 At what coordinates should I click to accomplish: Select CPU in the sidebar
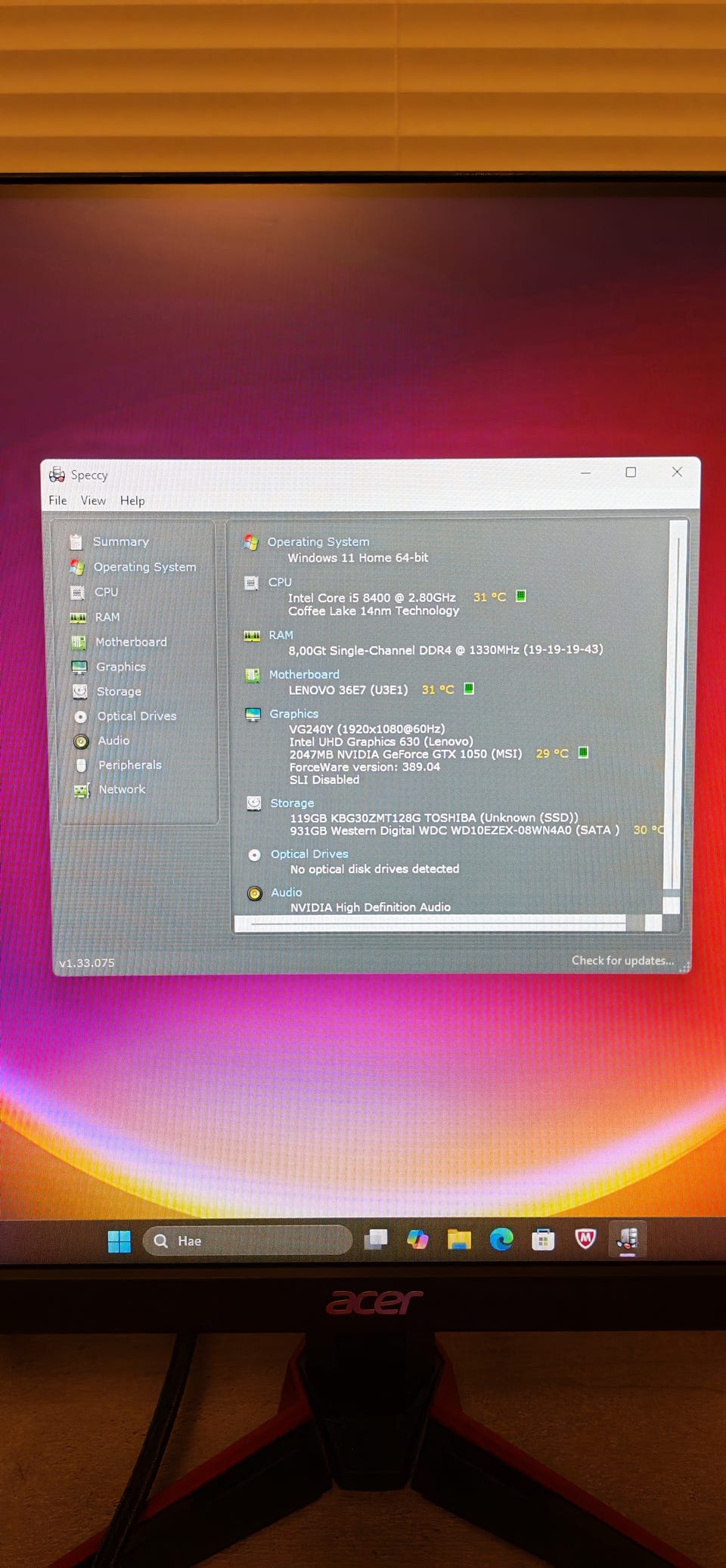click(x=107, y=592)
